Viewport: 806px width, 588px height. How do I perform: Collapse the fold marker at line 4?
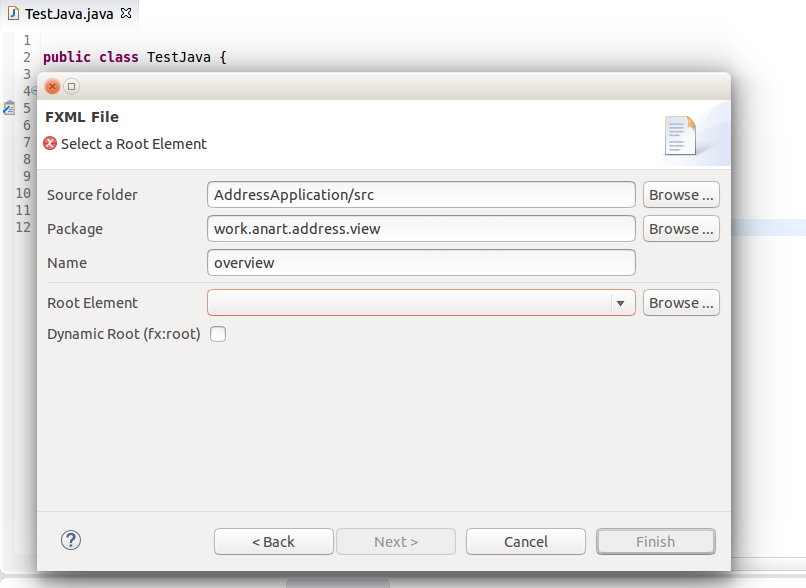coord(34,91)
